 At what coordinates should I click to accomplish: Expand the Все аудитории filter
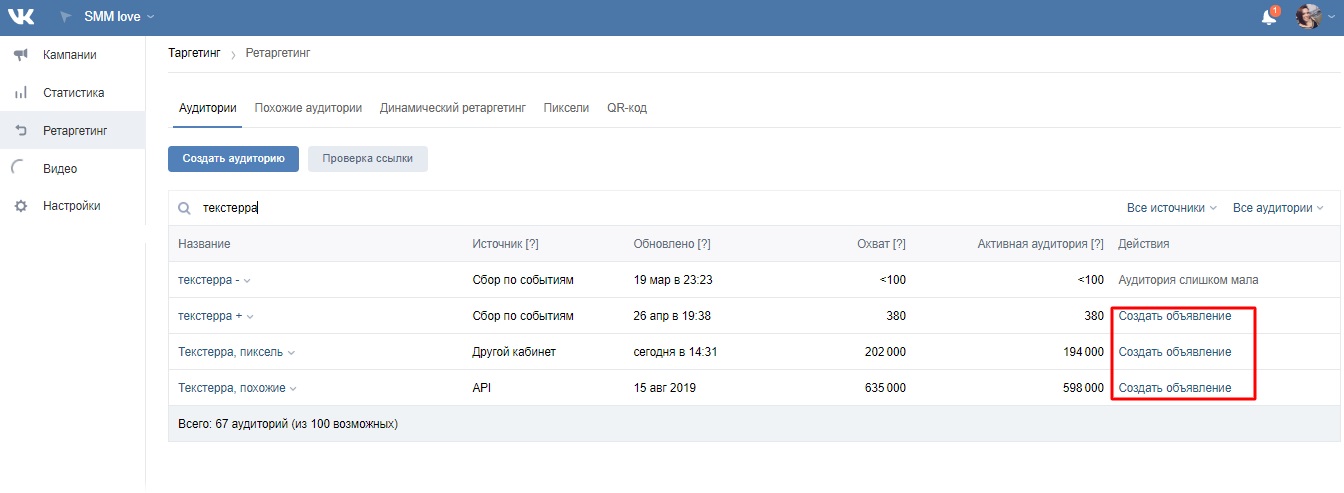click(1278, 208)
